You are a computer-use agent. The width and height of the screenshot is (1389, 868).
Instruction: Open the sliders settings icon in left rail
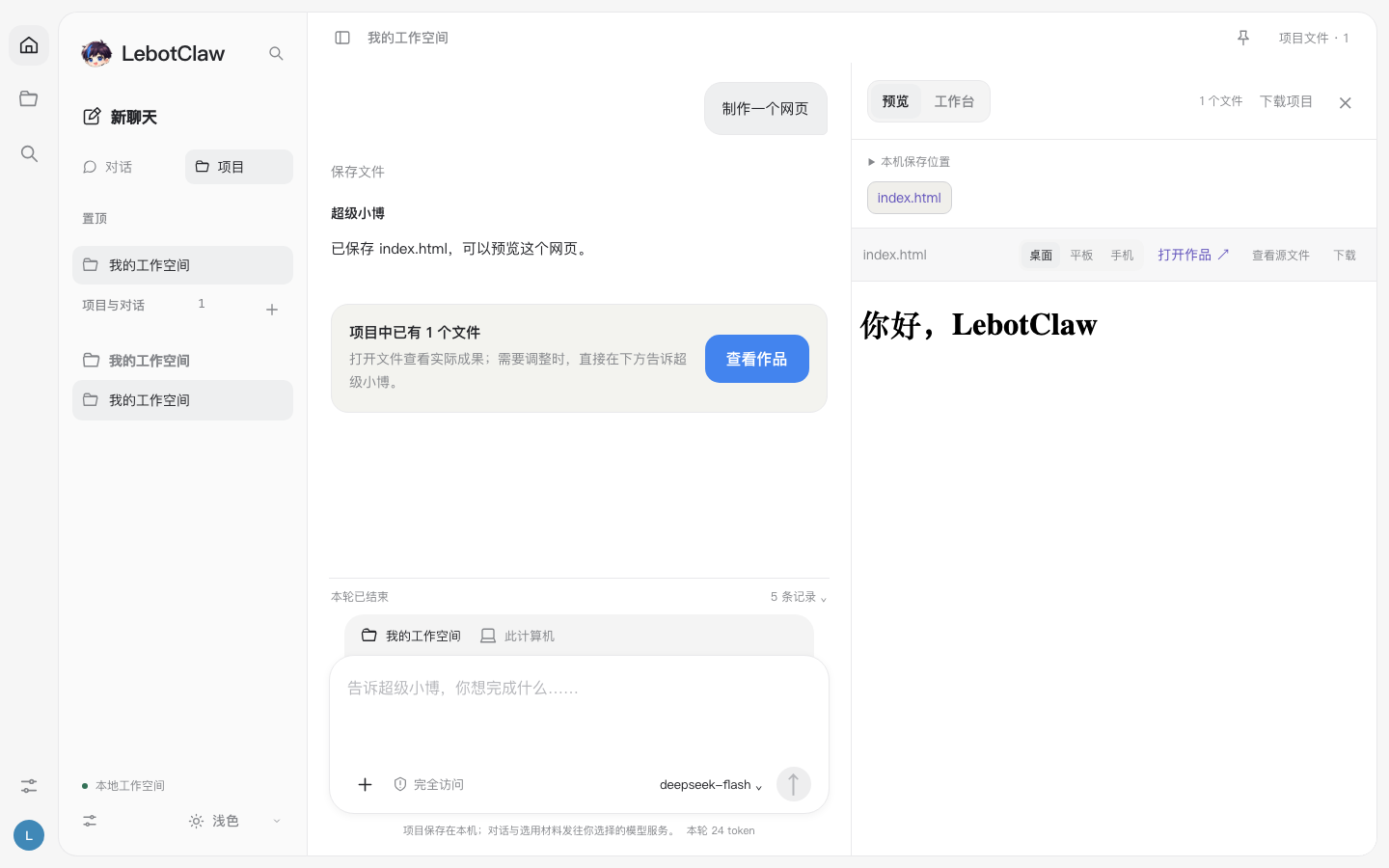click(x=29, y=787)
